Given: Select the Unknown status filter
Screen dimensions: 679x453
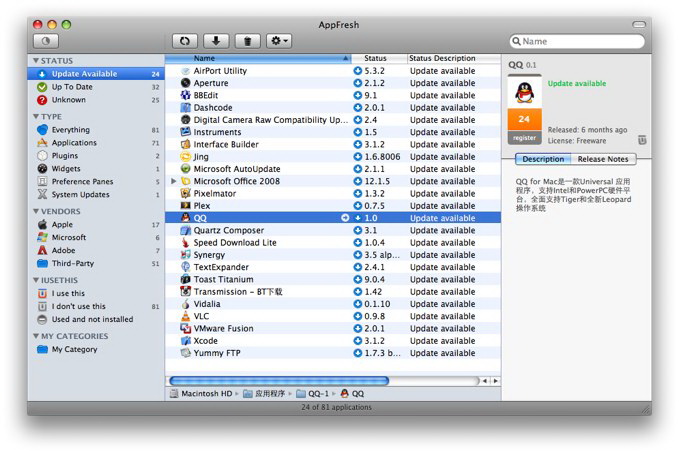Looking at the screenshot, I should coord(96,100).
